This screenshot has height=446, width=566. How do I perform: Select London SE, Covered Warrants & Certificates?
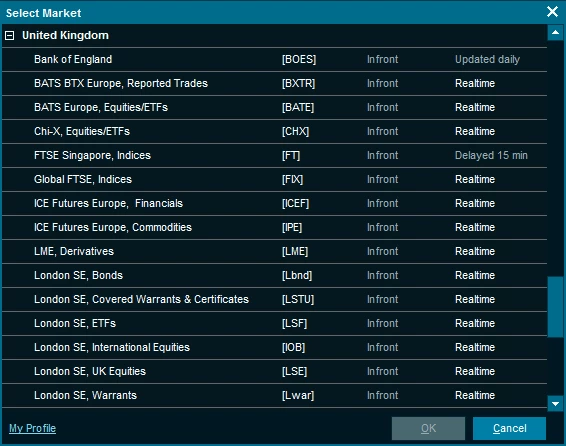274,299
